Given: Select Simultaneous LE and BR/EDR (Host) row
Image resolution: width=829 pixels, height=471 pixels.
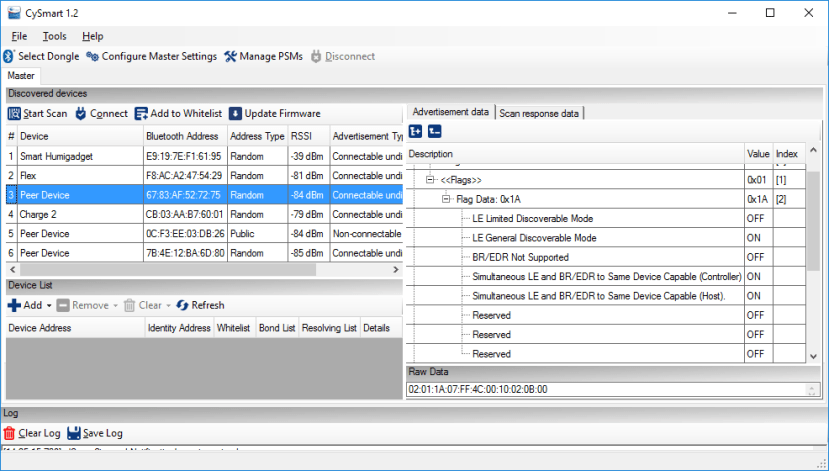Looking at the screenshot, I should pyautogui.click(x=606, y=296).
